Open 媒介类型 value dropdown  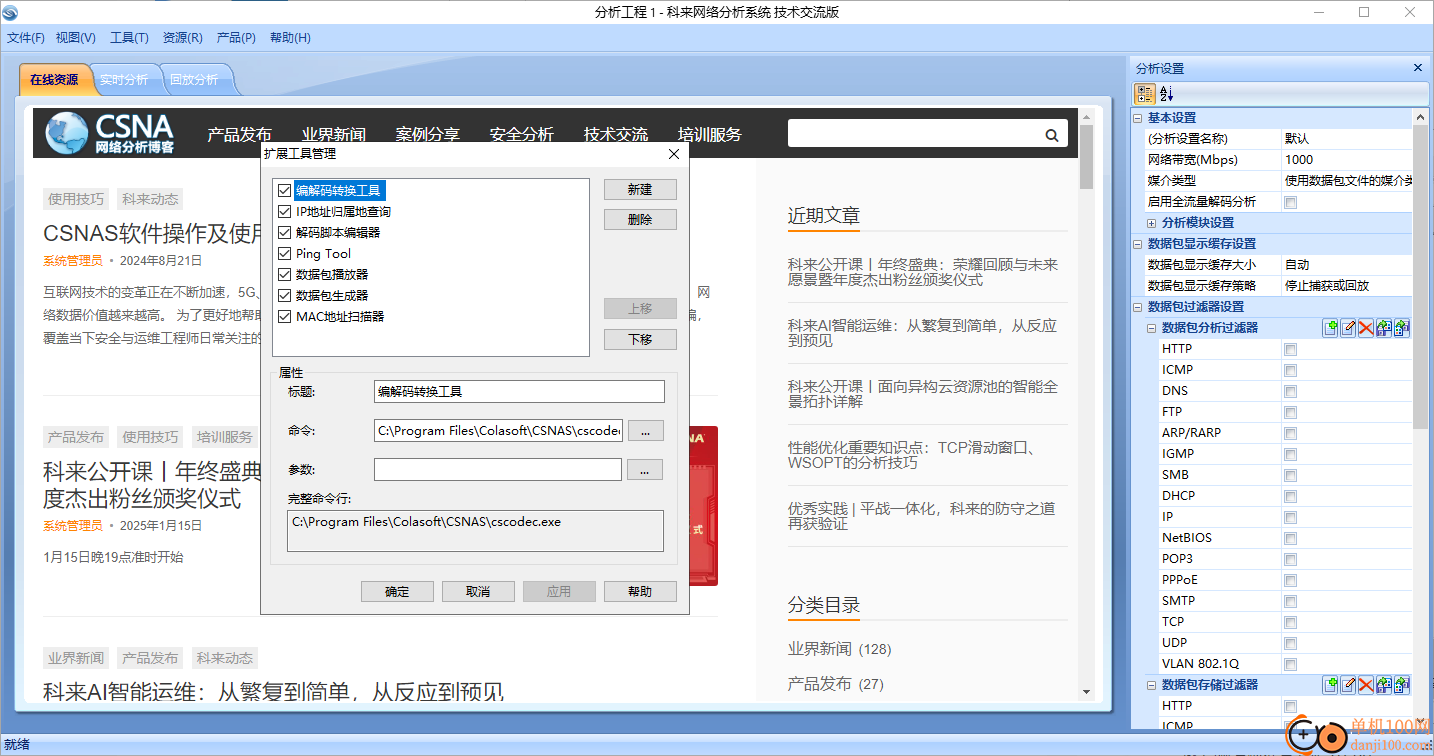[x=1347, y=181]
